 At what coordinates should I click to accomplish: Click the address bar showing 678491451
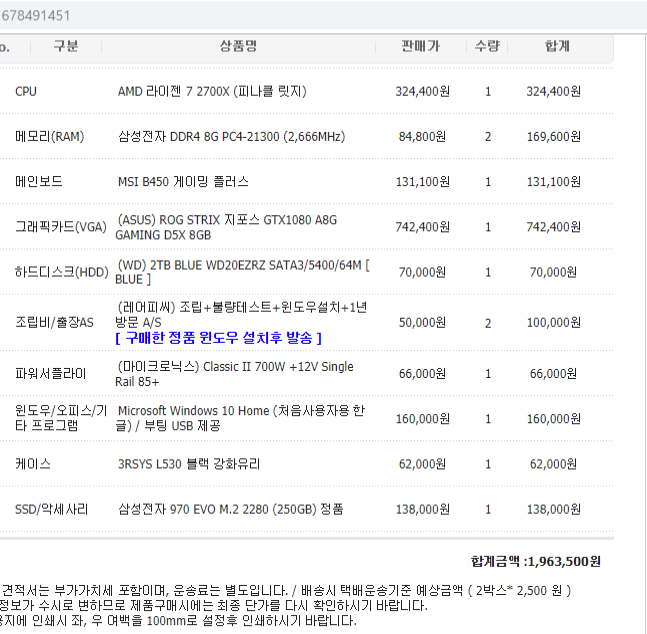tap(324, 16)
